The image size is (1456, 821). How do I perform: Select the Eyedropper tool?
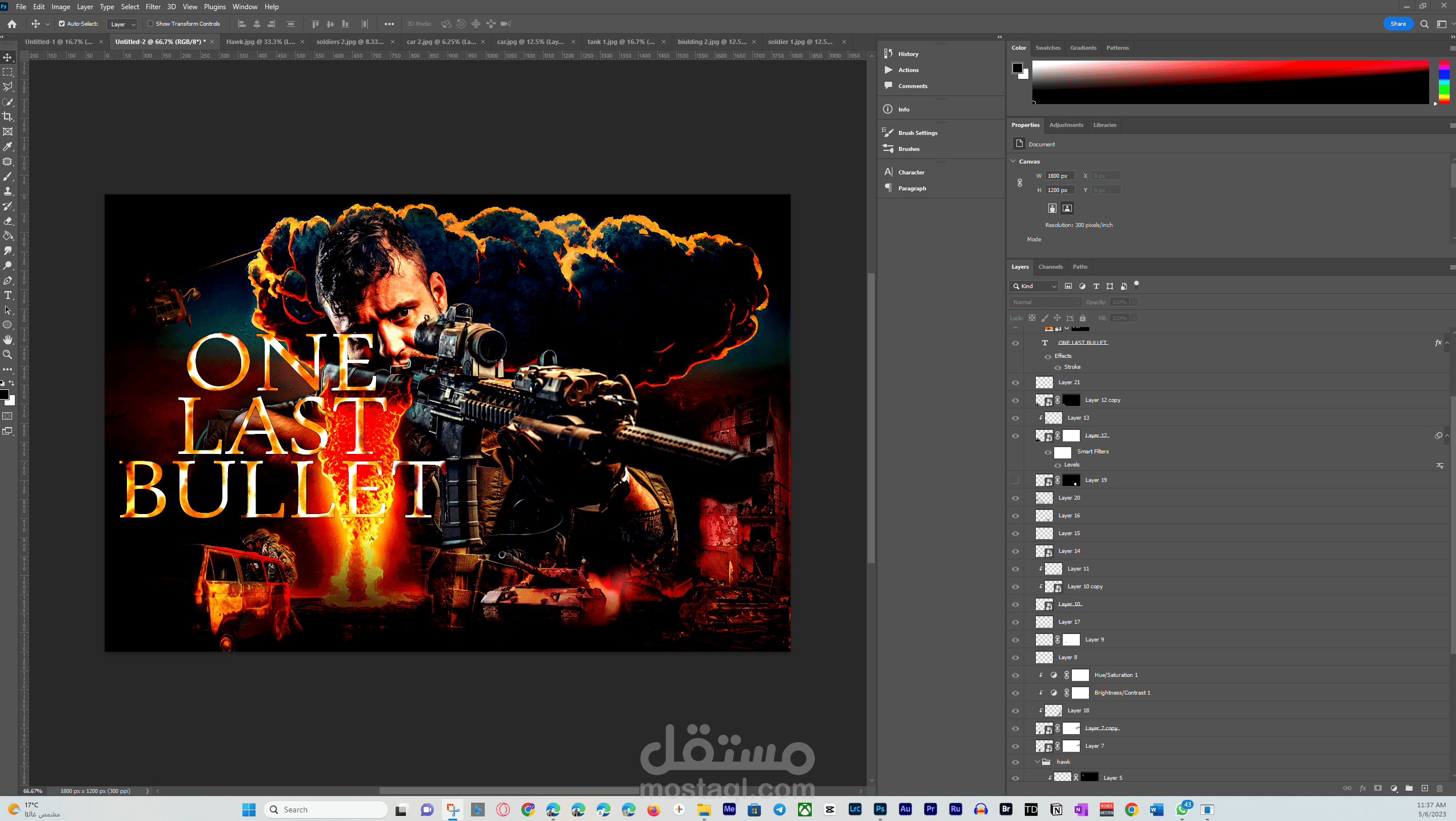[x=8, y=146]
